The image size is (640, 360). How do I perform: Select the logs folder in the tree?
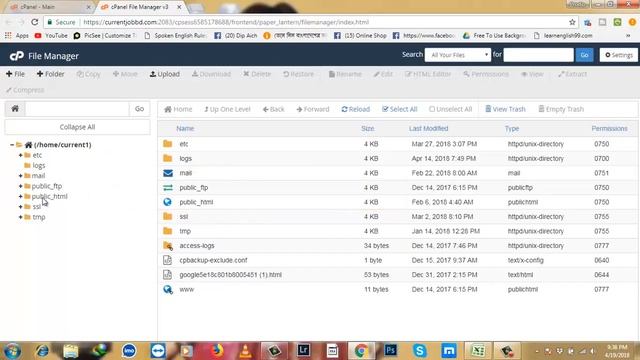[x=39, y=166]
